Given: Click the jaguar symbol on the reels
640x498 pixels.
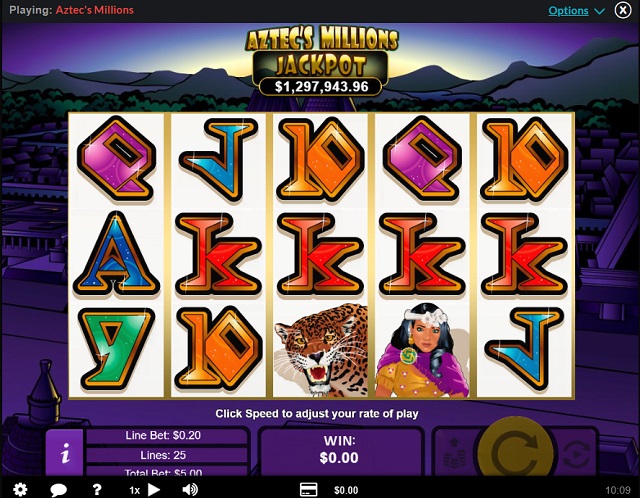Looking at the screenshot, I should coord(320,350).
